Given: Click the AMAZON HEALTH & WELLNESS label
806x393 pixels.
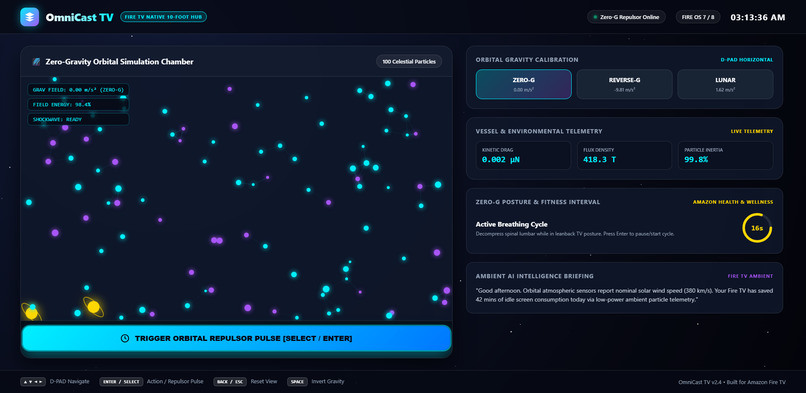Looking at the screenshot, I should tap(732, 202).
